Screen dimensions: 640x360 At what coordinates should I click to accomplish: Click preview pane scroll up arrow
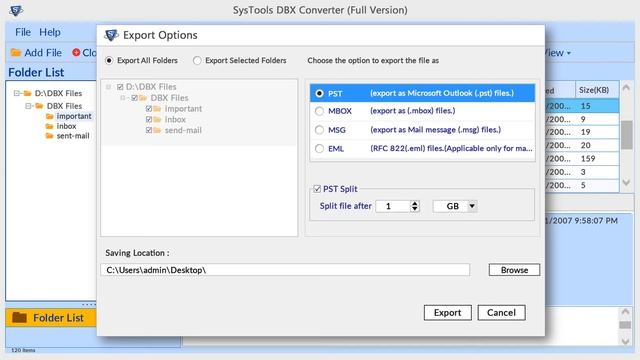625,312
